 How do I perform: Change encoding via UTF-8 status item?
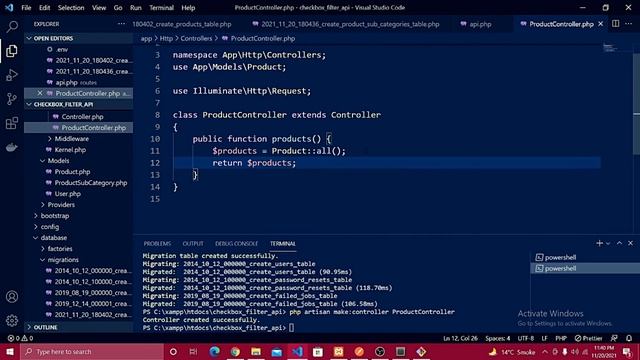coord(526,338)
